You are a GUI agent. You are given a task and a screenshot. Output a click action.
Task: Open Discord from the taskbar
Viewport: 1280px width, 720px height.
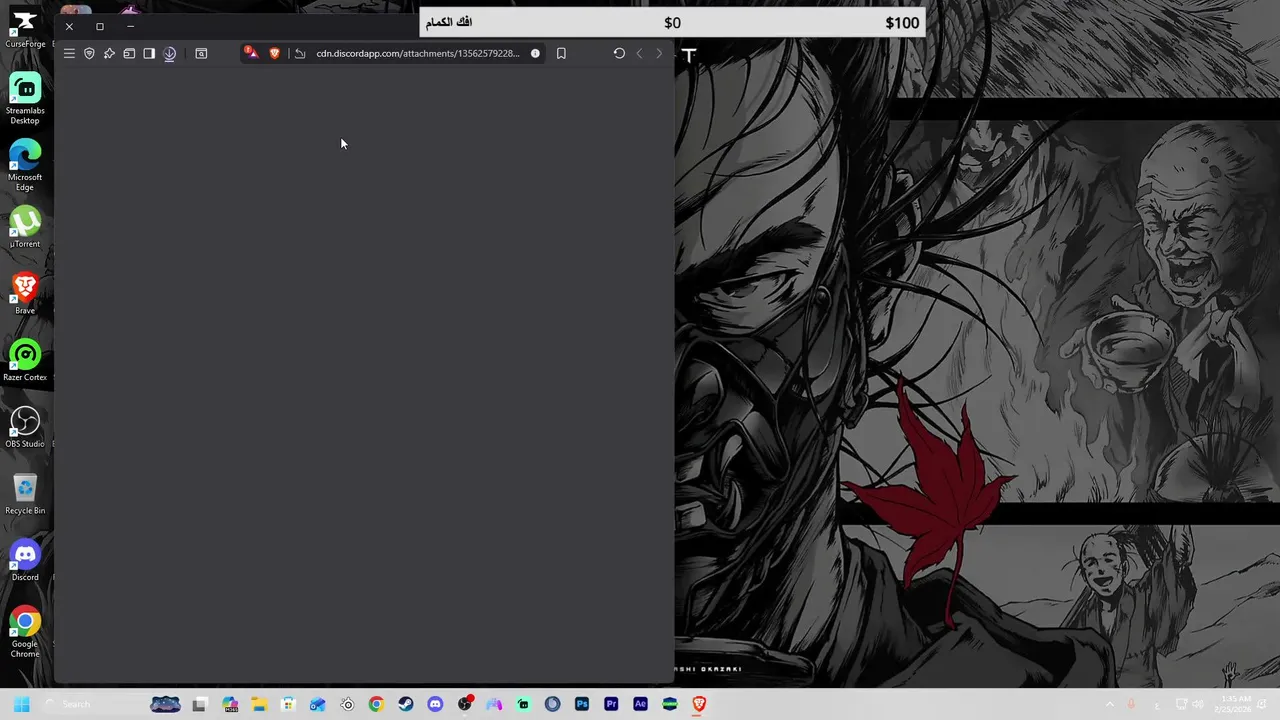pos(435,704)
